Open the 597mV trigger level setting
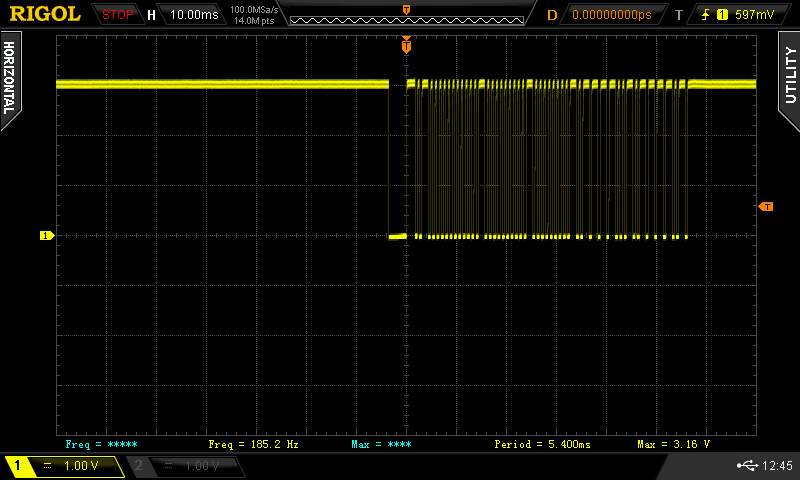 (x=754, y=15)
